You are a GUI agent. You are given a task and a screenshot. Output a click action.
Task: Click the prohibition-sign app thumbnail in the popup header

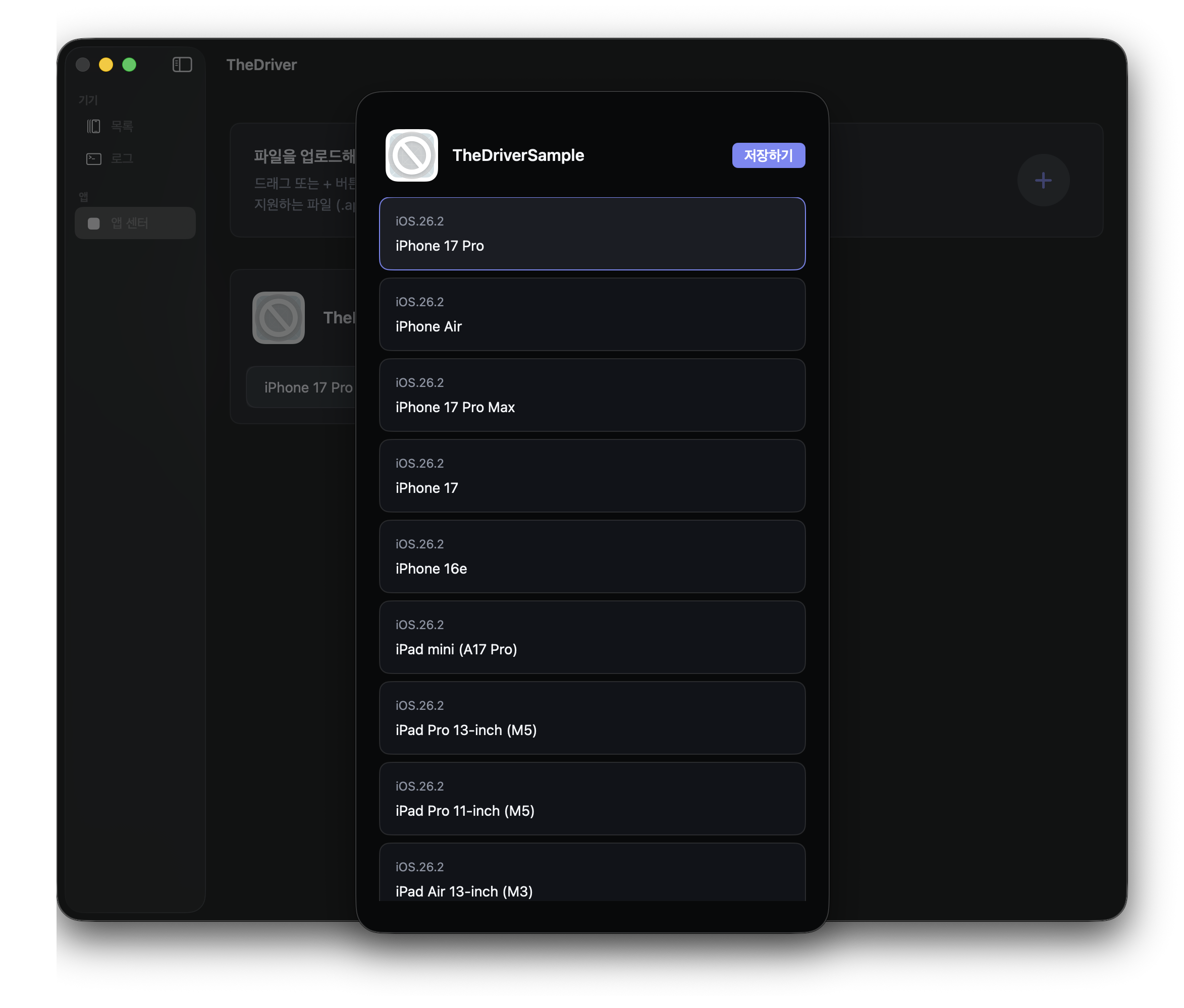(x=411, y=155)
